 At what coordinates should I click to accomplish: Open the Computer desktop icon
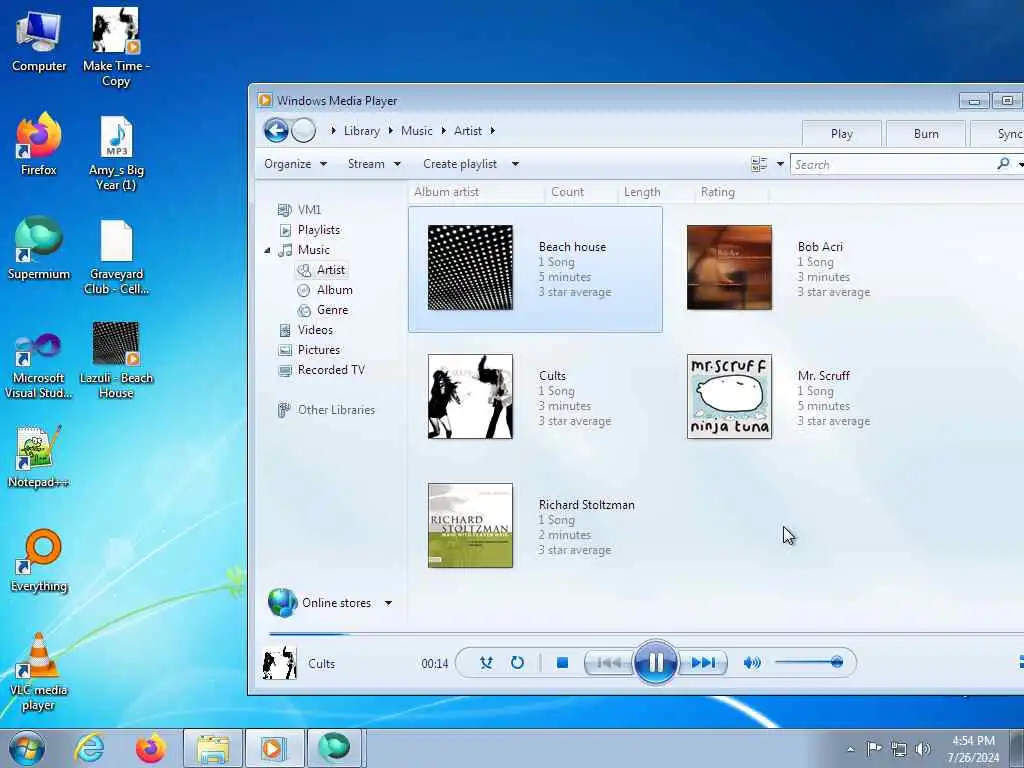(39, 42)
